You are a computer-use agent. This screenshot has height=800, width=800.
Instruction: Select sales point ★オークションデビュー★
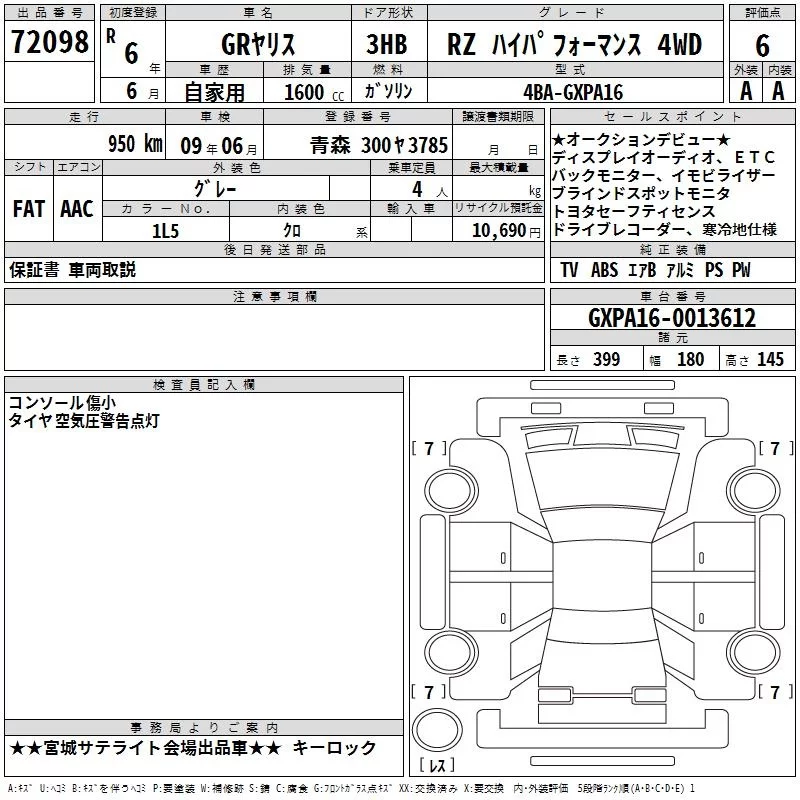(x=641, y=140)
